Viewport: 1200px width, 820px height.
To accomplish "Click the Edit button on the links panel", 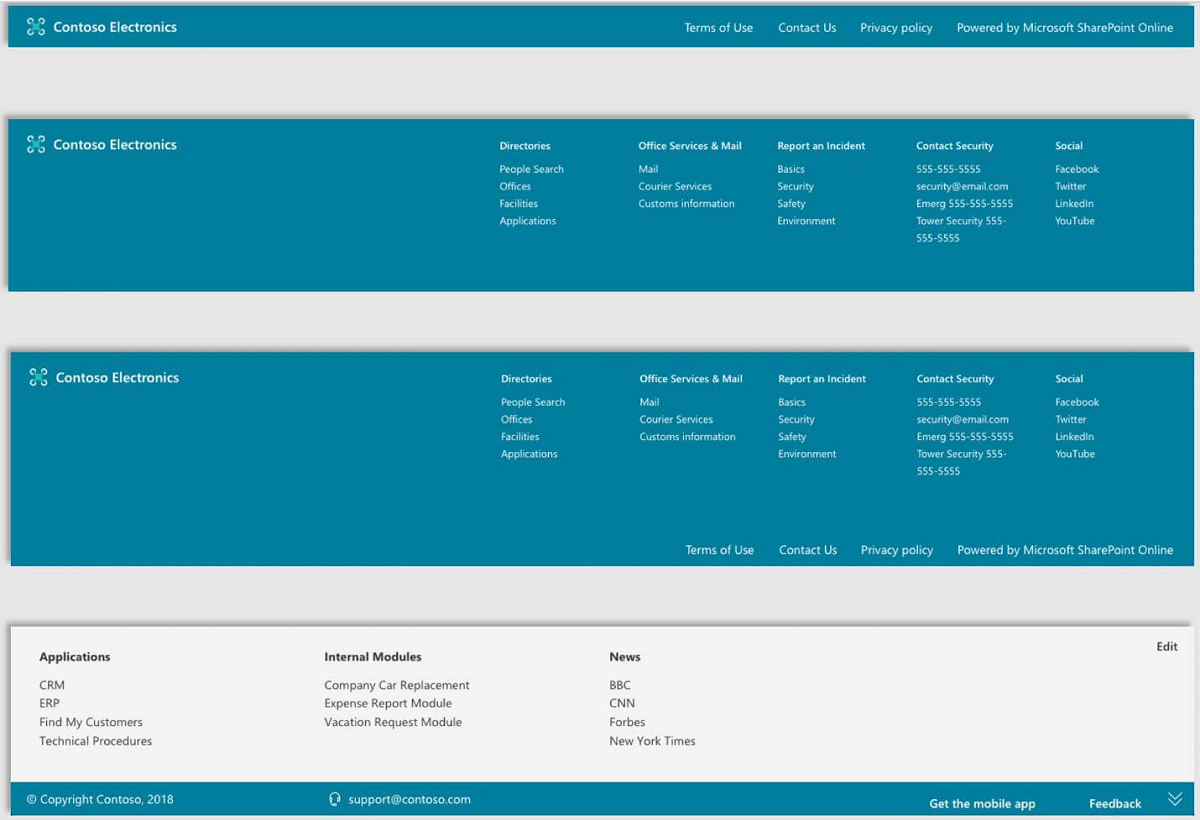I will [x=1167, y=646].
